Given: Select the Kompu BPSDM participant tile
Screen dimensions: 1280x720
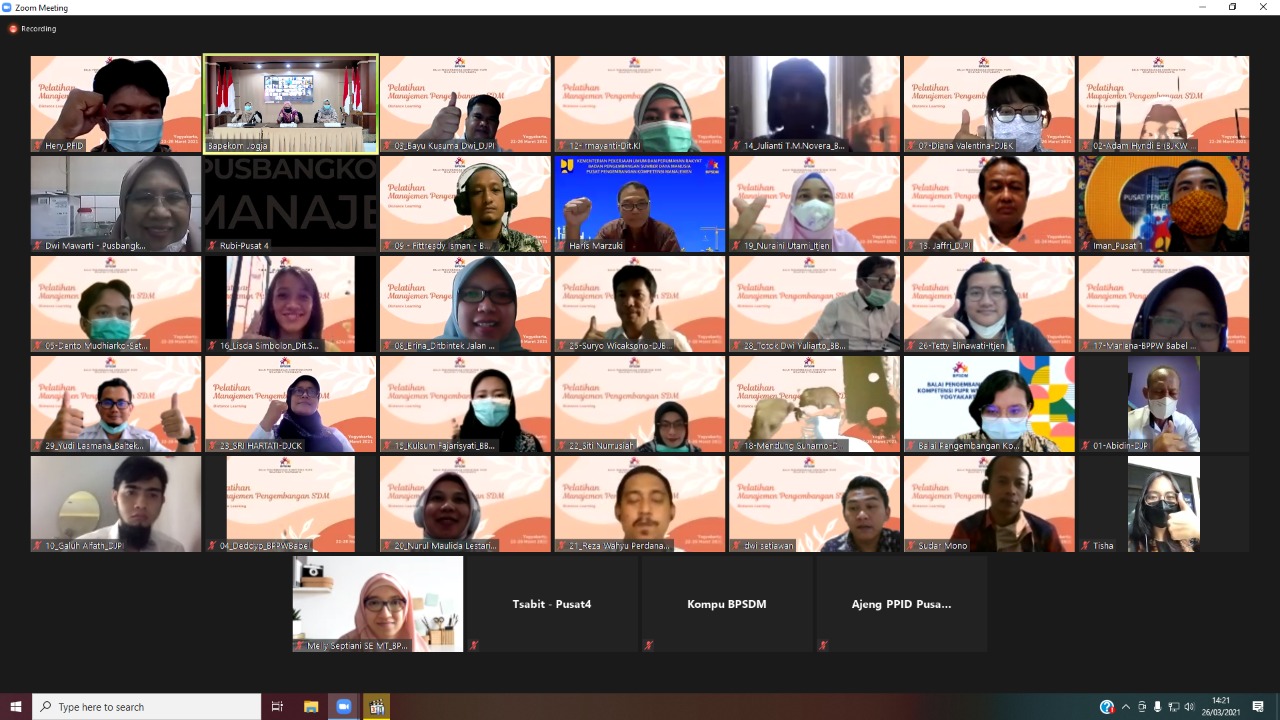Looking at the screenshot, I should point(727,604).
